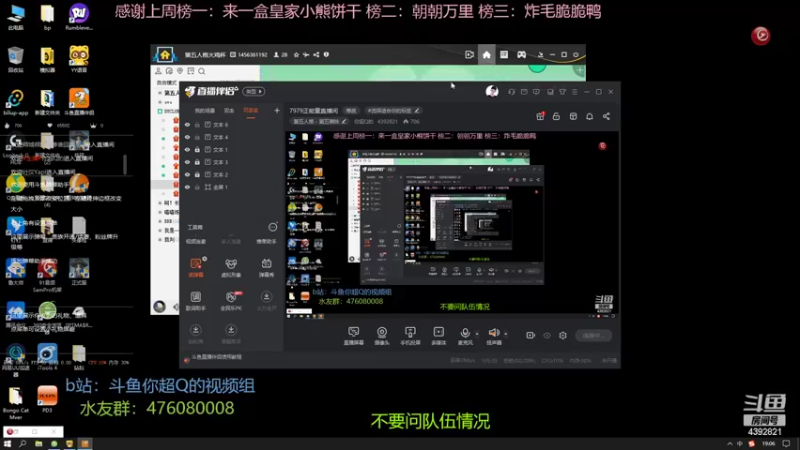
Task: Open File Explorer from the taskbar
Action: (38, 444)
